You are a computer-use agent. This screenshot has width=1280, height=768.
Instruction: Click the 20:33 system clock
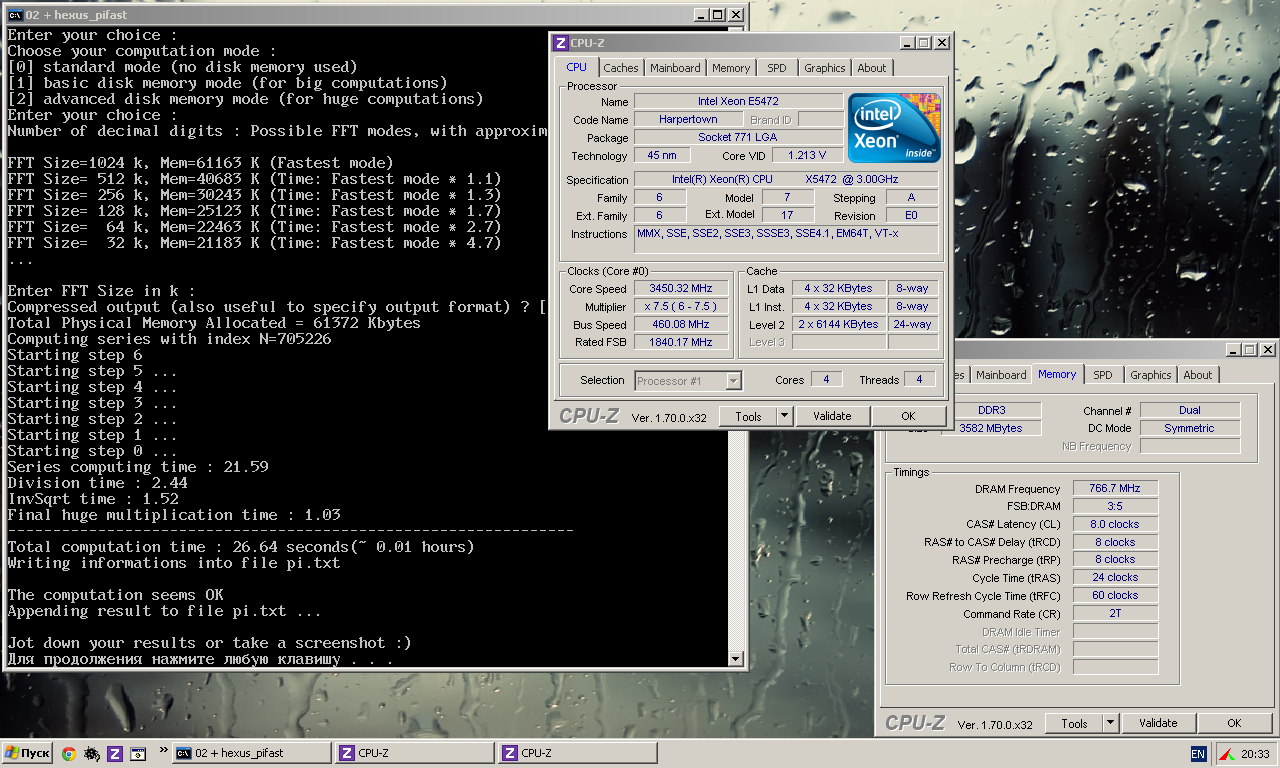pos(1256,753)
